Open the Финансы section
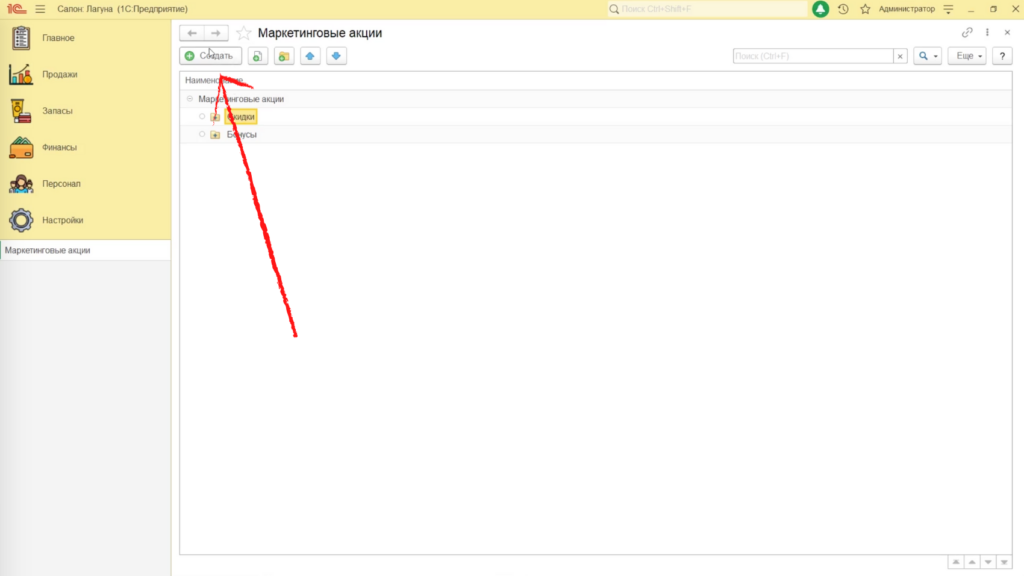 (59, 148)
